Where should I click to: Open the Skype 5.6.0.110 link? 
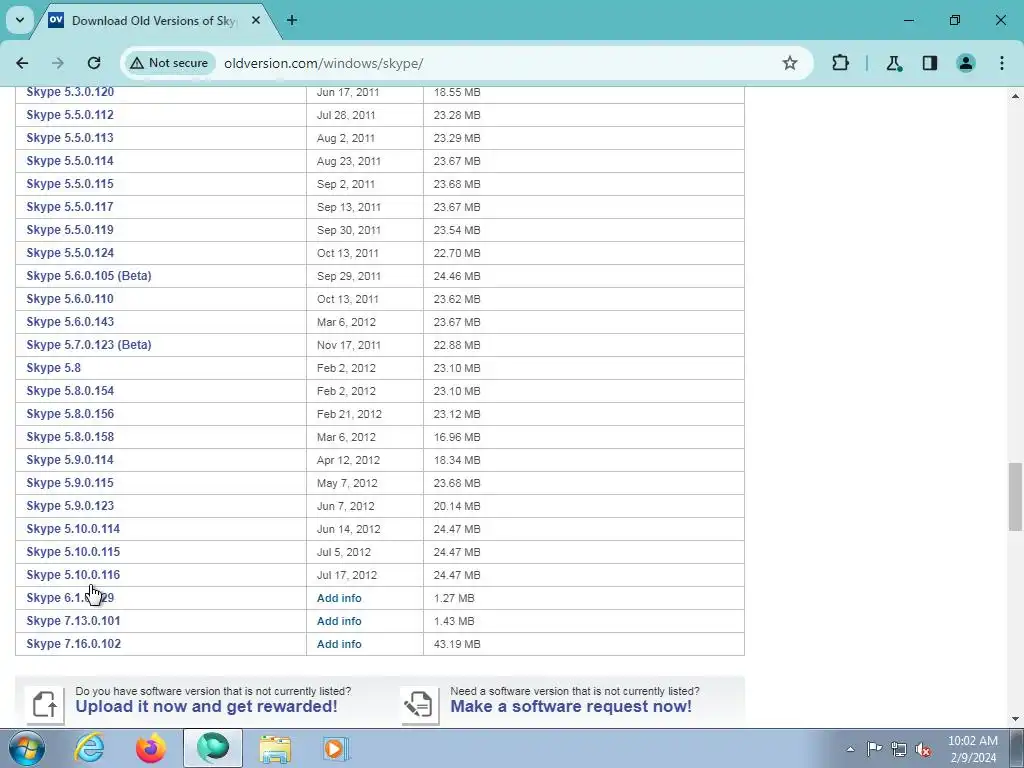[70, 298]
